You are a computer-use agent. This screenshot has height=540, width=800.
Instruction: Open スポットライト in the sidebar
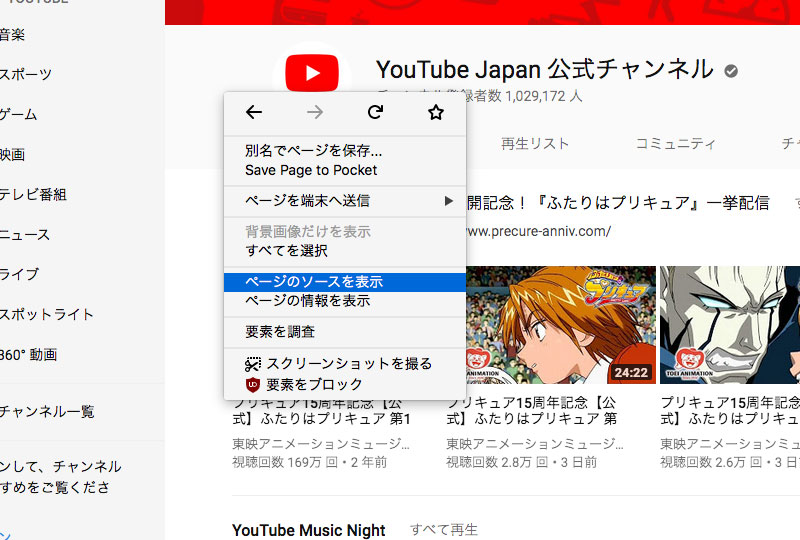coord(46,314)
